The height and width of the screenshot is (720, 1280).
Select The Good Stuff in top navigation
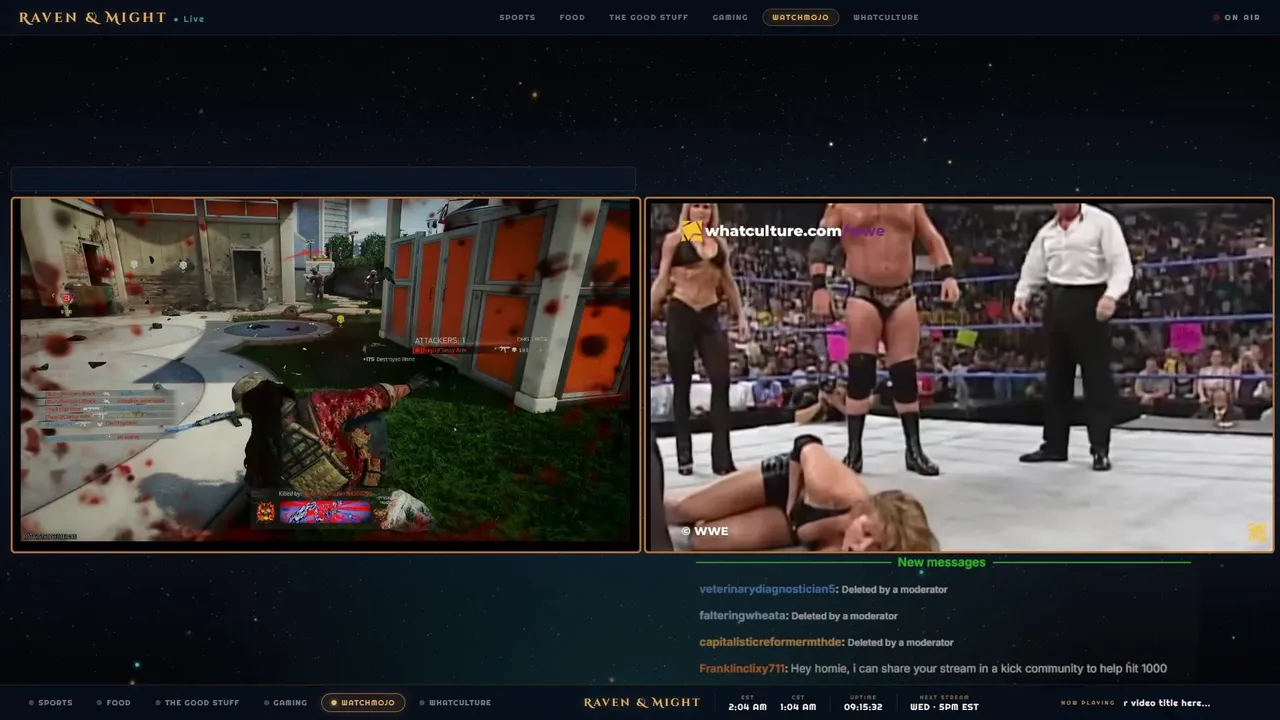click(648, 17)
